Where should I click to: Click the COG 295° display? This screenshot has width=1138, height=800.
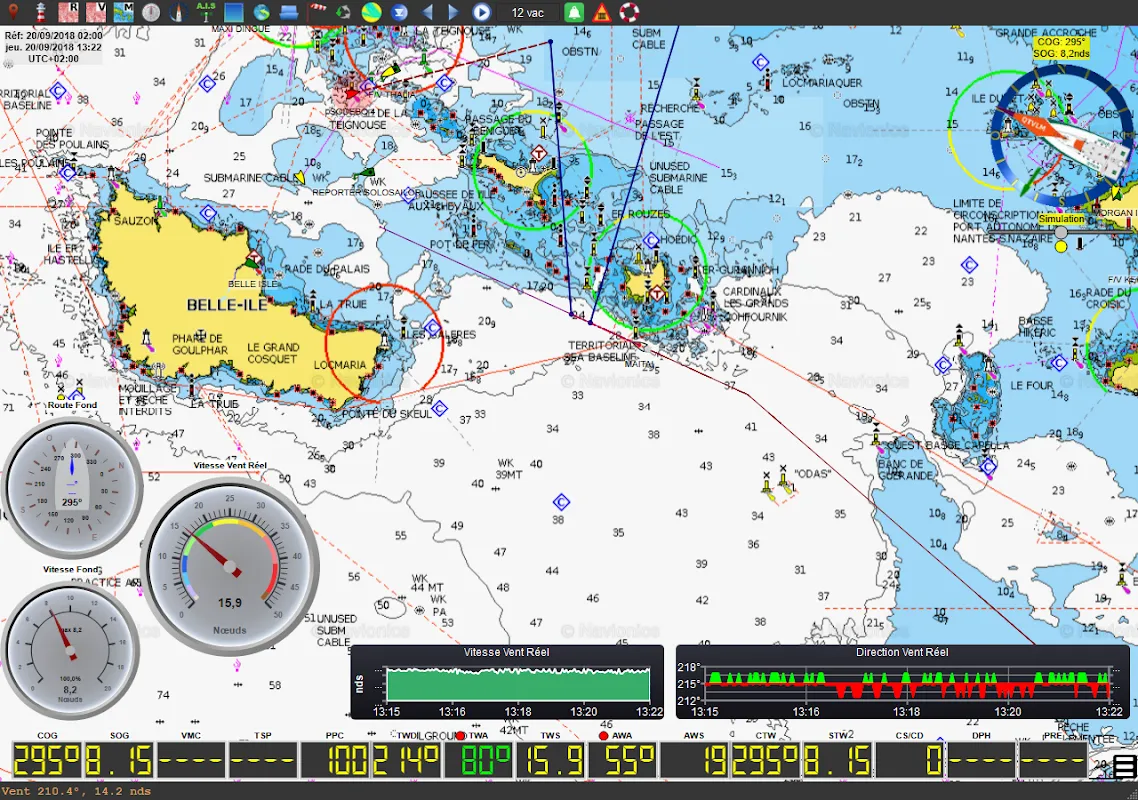47,760
